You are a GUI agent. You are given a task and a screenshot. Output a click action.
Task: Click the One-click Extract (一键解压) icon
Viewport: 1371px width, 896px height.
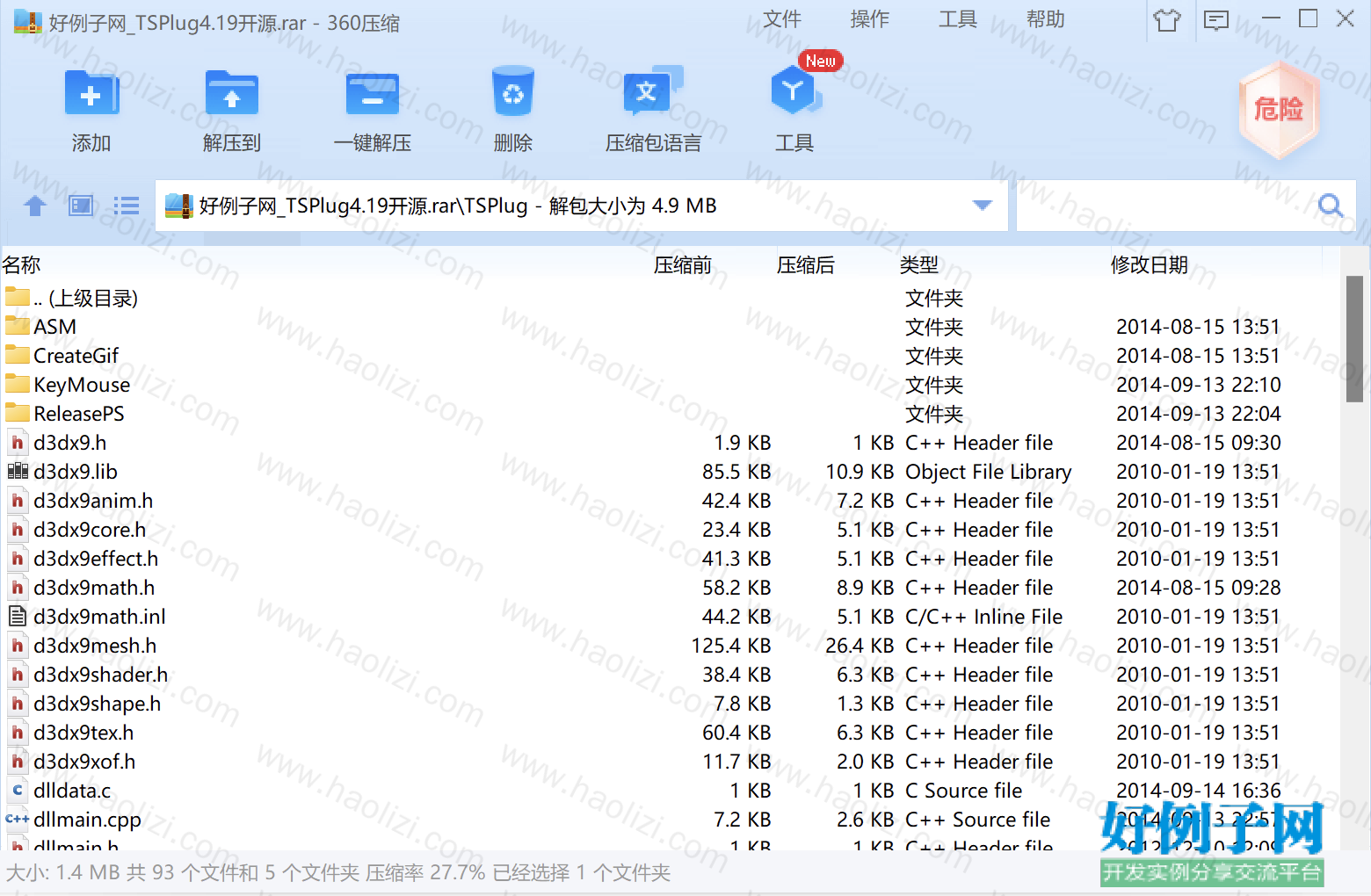pos(373,93)
